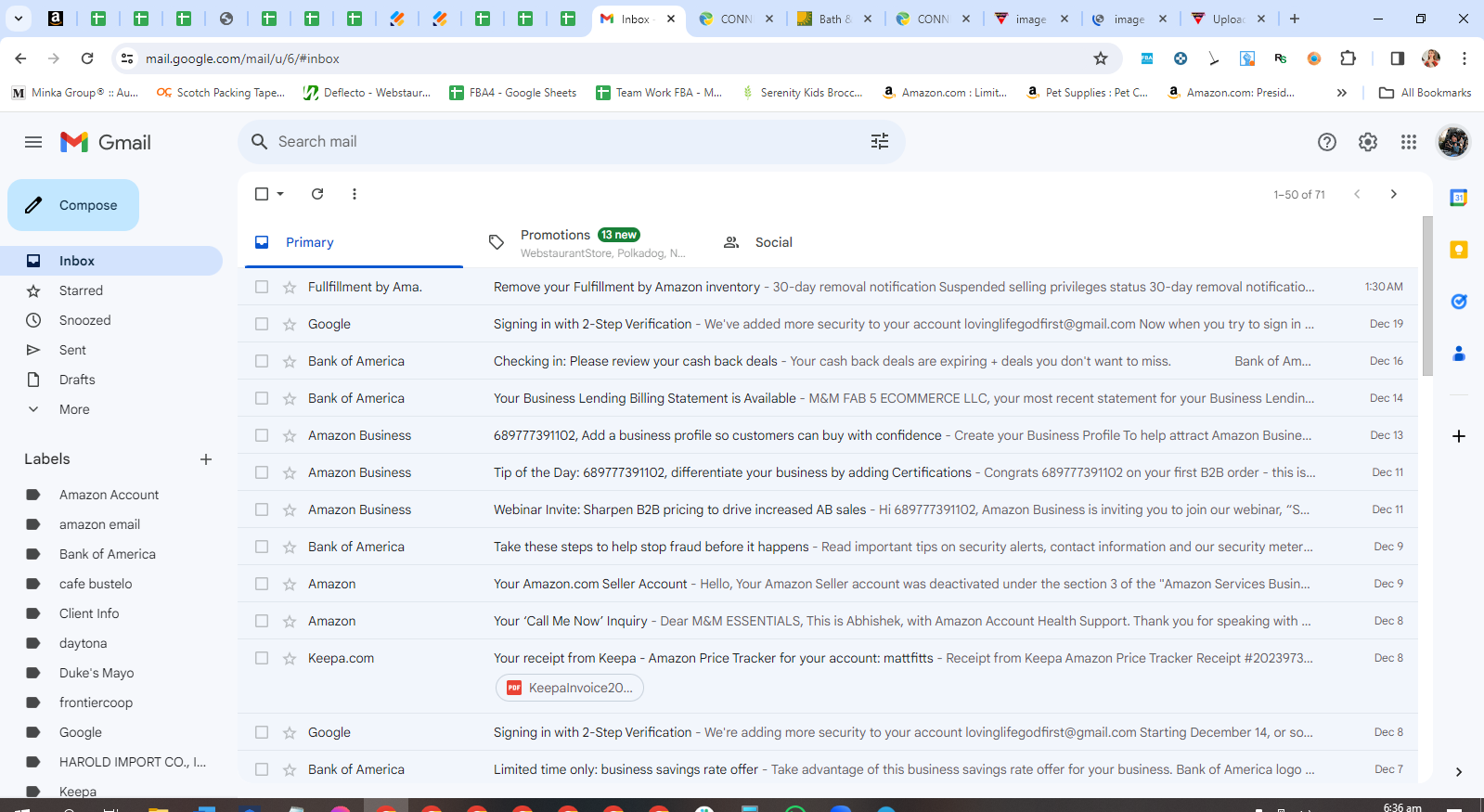Image resolution: width=1484 pixels, height=812 pixels.
Task: Open Google Keep side panel
Action: [1459, 250]
